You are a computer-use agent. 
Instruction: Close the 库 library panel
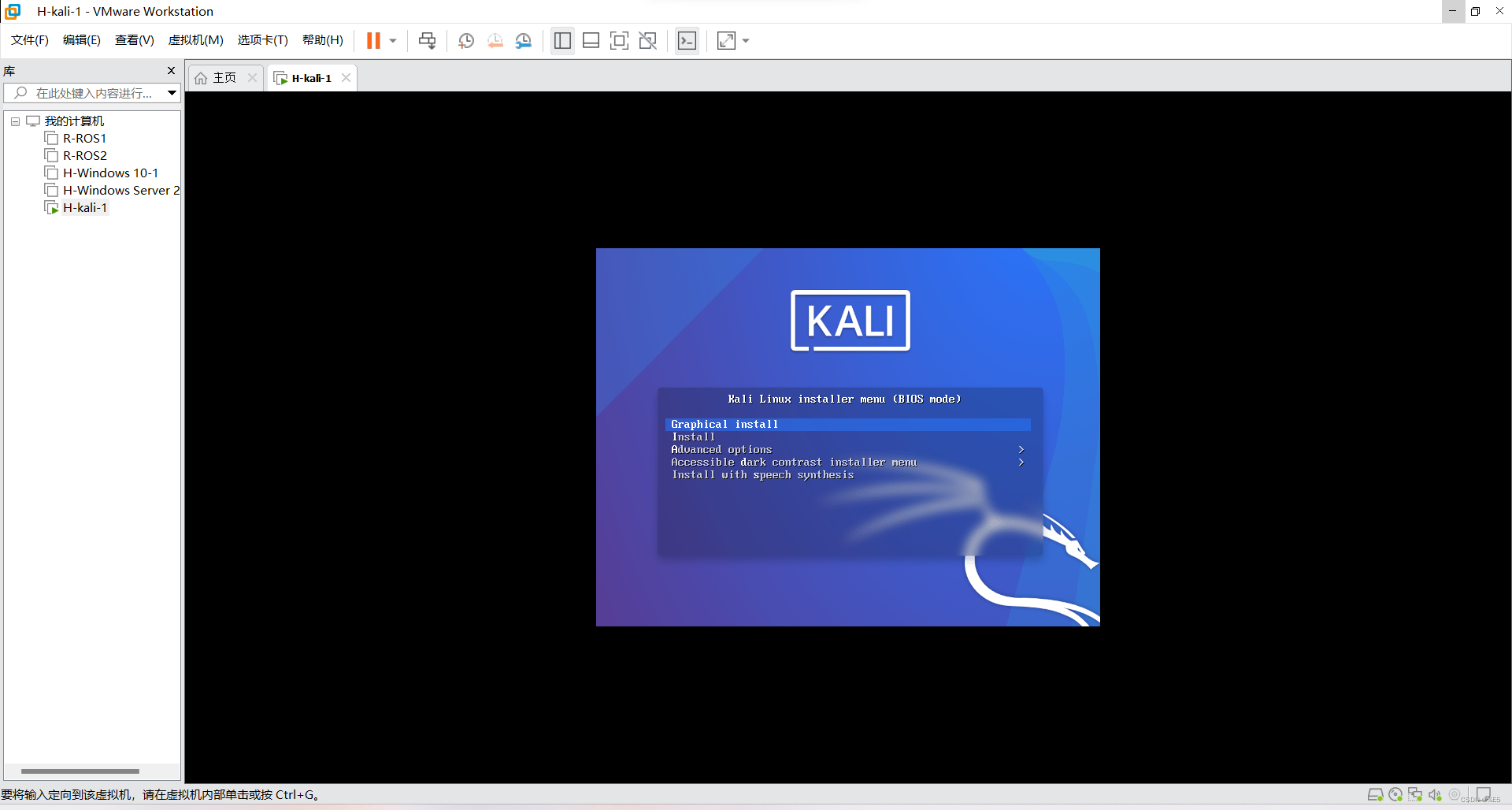171,71
